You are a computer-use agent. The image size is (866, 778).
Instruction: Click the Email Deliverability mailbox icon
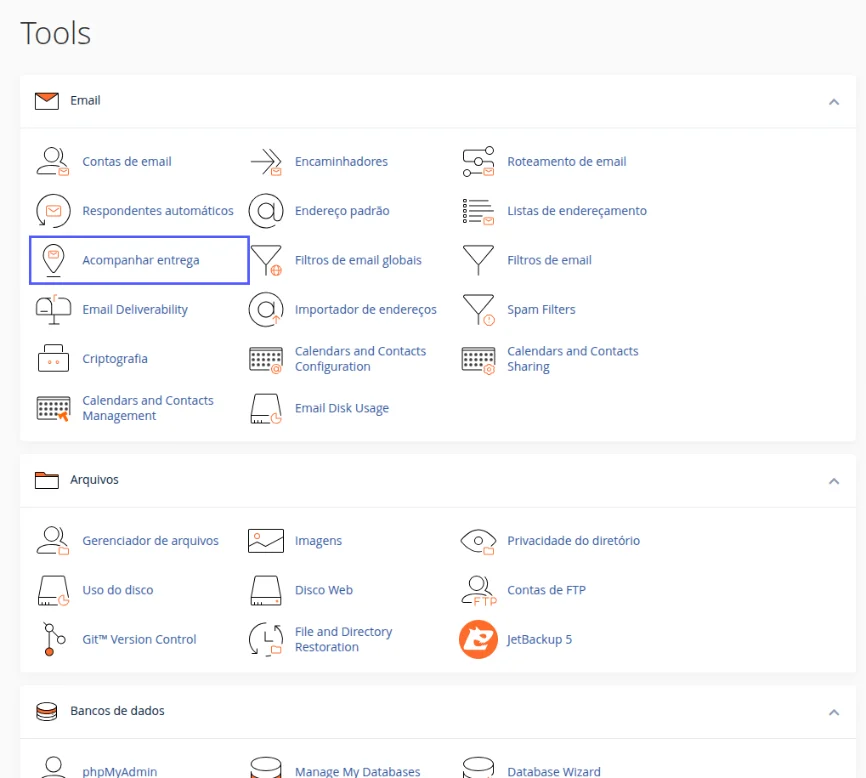tap(53, 310)
